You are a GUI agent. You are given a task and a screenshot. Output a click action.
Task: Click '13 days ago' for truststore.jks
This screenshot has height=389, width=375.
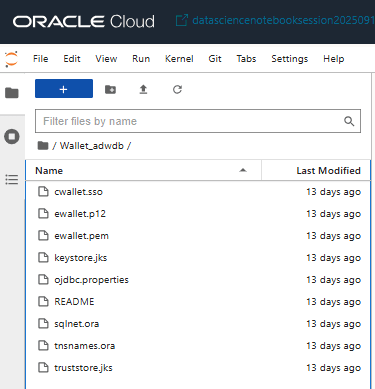[334, 368]
